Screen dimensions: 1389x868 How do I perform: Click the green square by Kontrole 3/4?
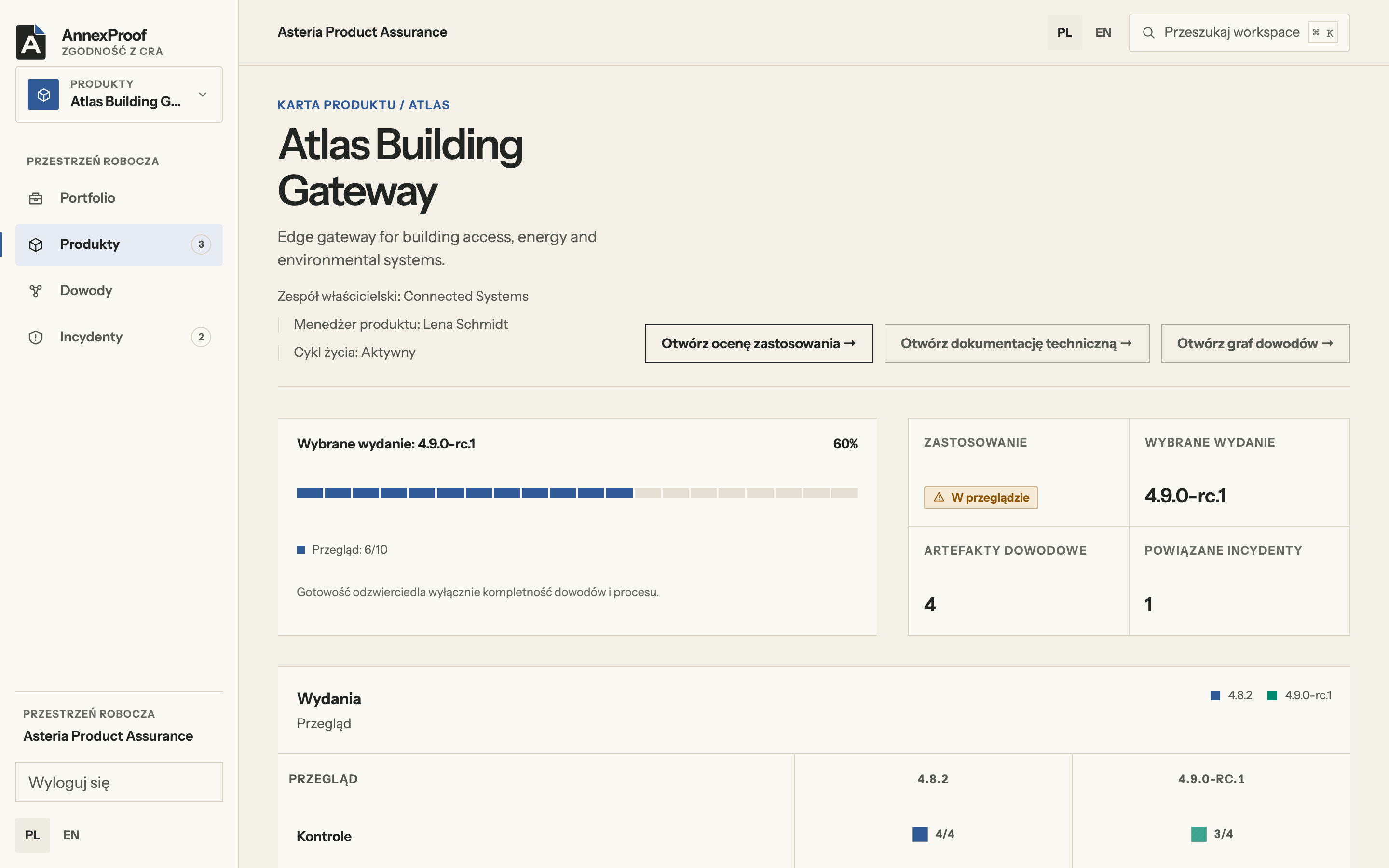pos(1198,834)
